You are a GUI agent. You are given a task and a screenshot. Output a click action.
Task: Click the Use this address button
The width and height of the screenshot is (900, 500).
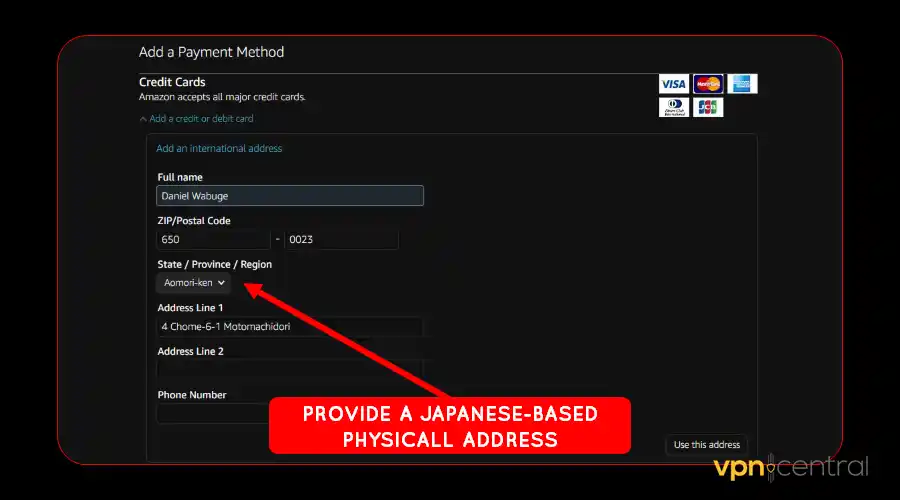(x=707, y=445)
